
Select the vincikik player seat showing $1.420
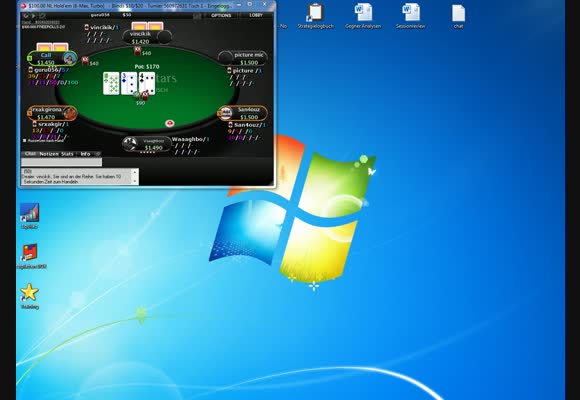point(147,37)
